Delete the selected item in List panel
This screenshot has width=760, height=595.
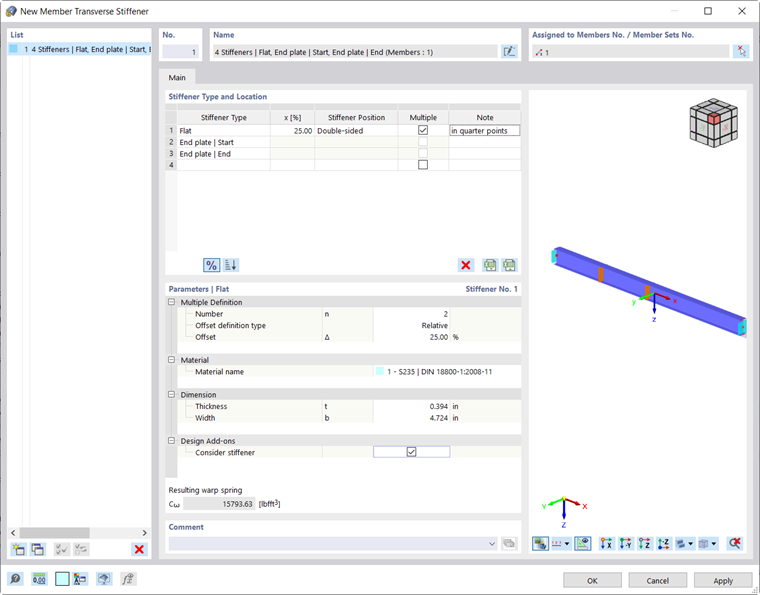pos(139,549)
